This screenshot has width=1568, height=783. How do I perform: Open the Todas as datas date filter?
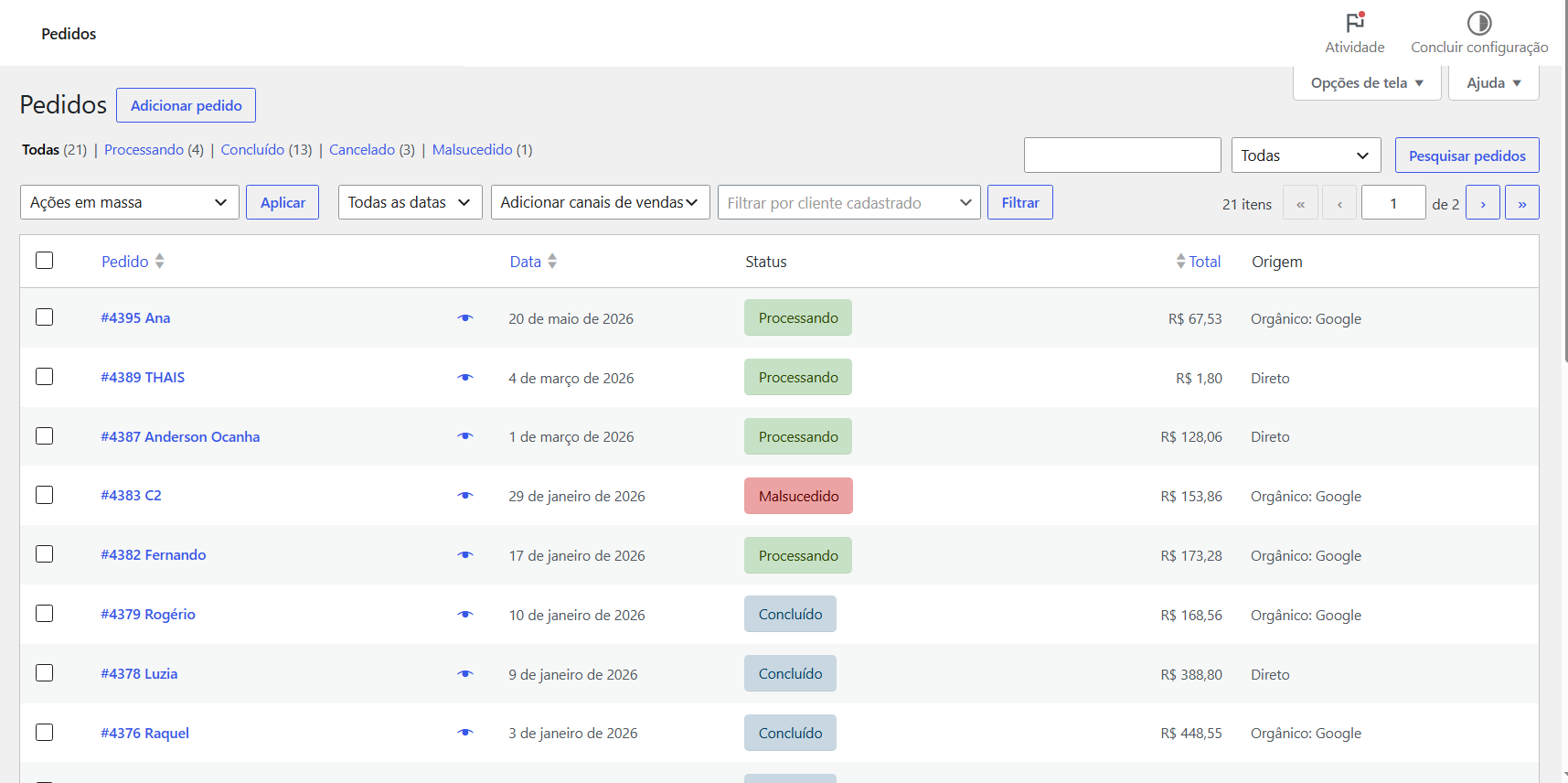point(411,202)
